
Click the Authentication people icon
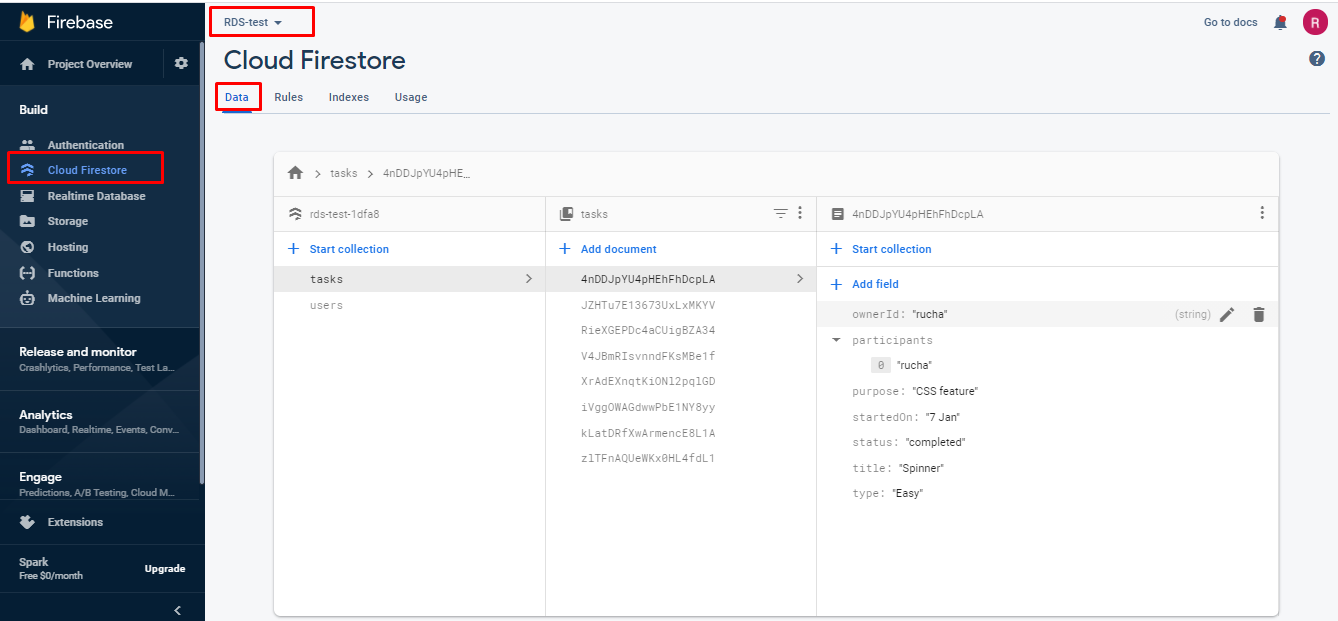[x=28, y=145]
